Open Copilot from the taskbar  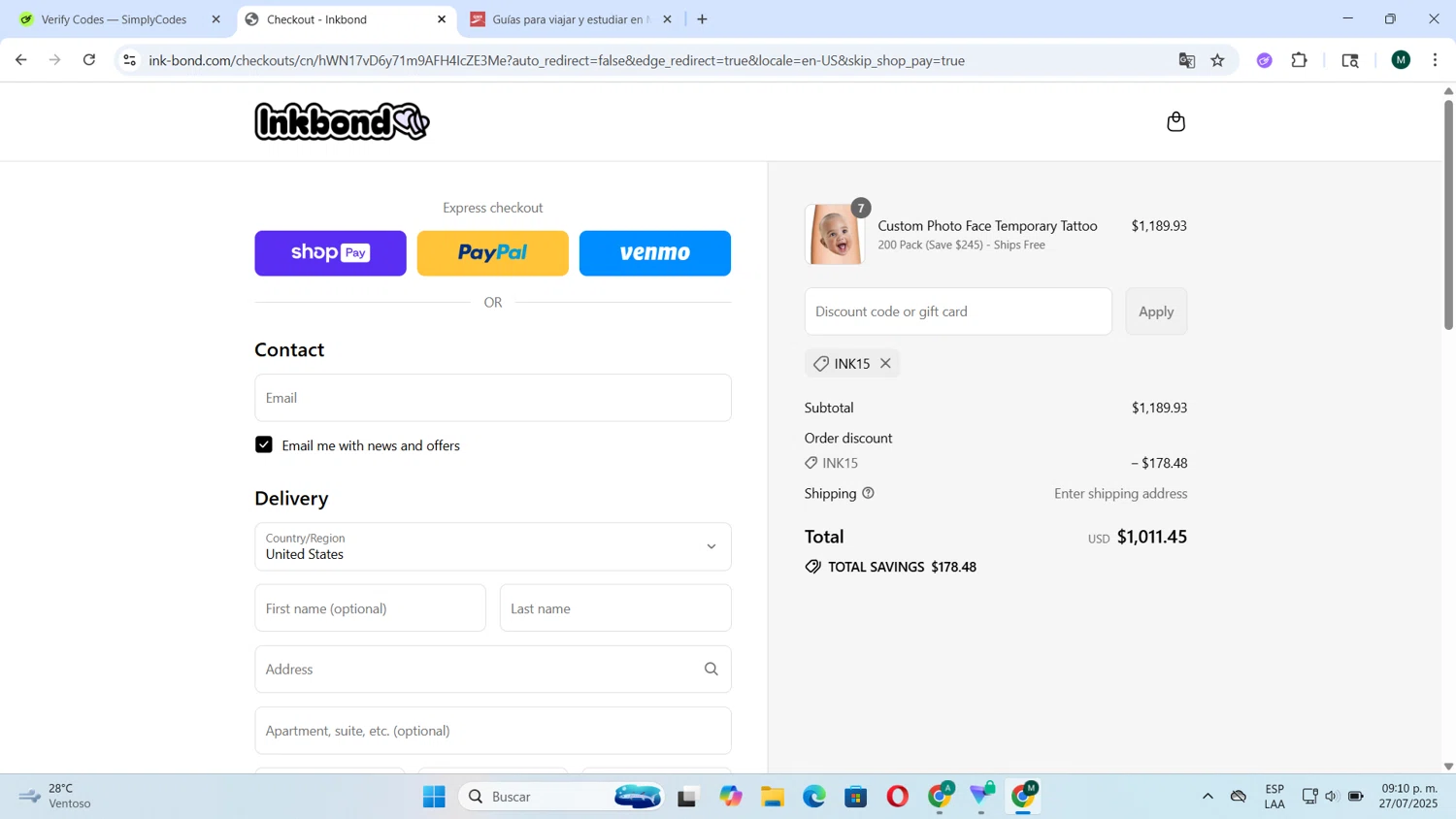tap(730, 797)
